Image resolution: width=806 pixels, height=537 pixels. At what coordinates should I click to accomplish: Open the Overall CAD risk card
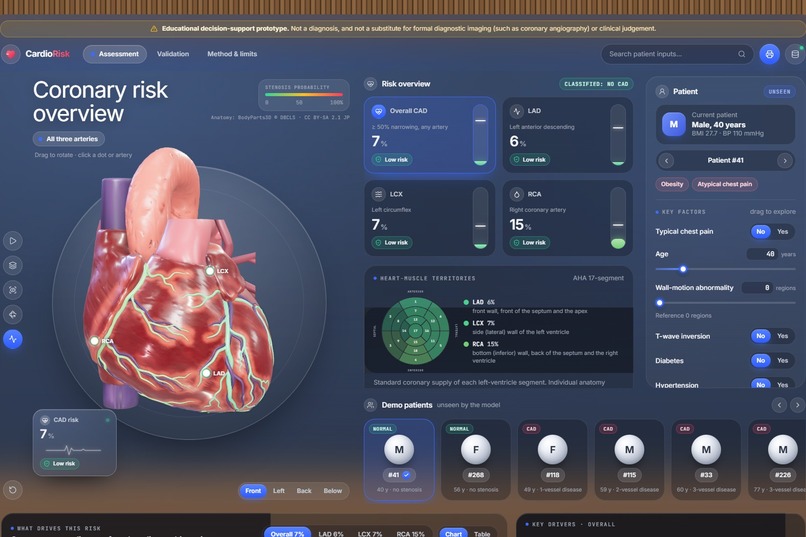pyautogui.click(x=430, y=135)
